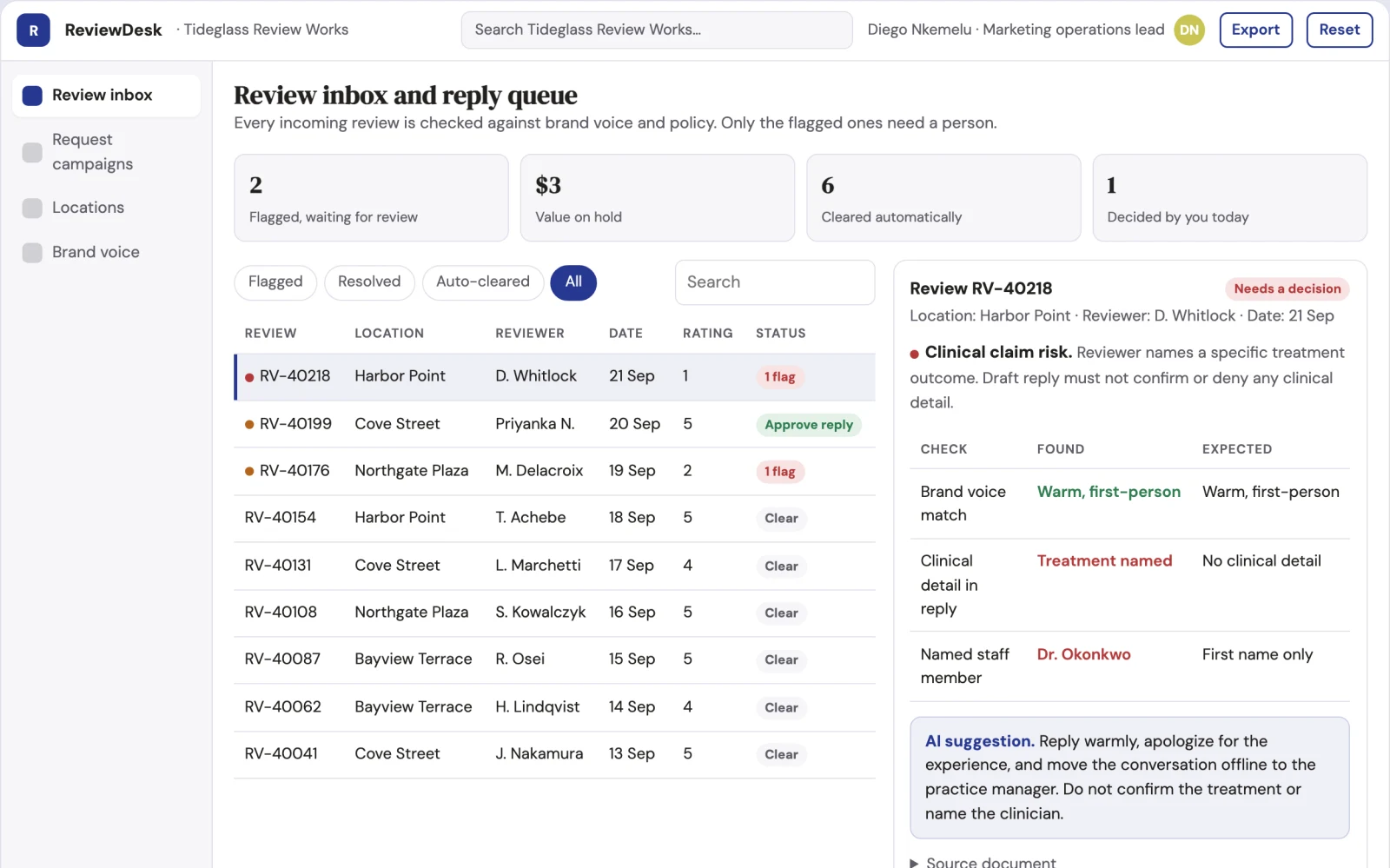
Task: Click the Flagged, waiting for review card
Action: (371, 198)
